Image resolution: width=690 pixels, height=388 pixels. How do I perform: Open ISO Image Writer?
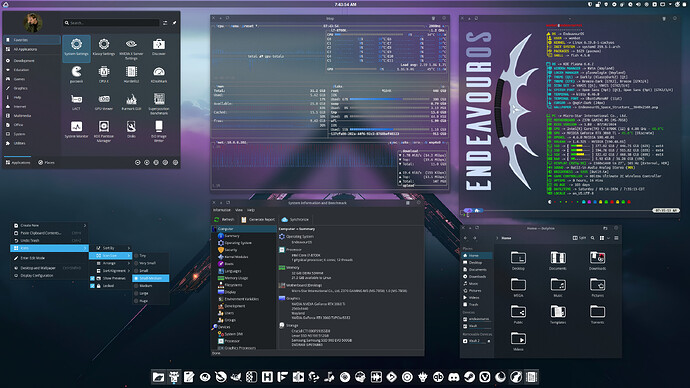point(159,132)
